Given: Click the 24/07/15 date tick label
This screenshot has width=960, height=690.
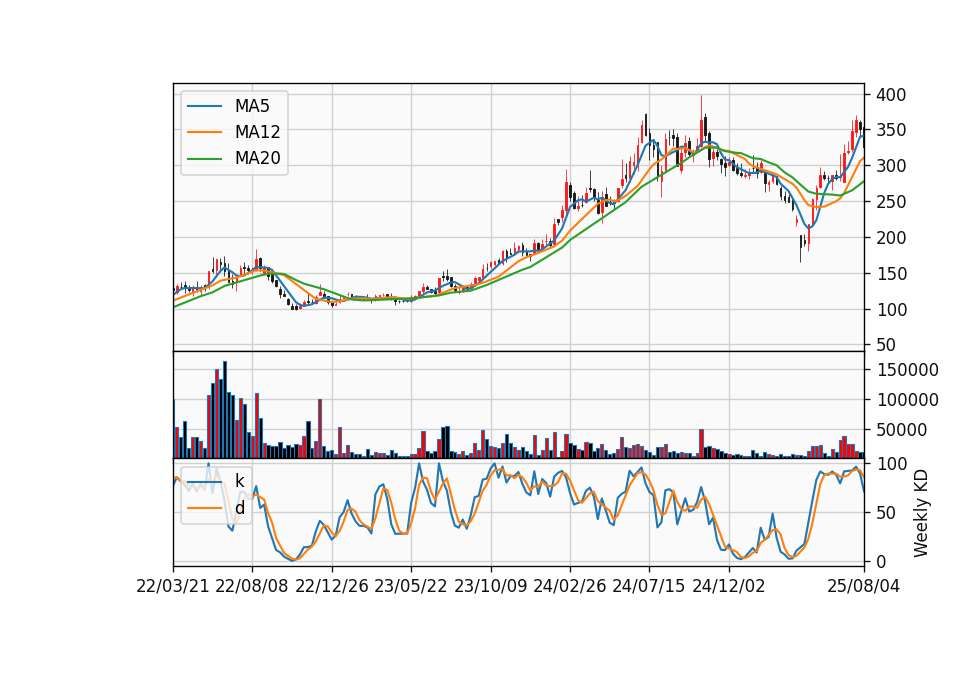Looking at the screenshot, I should click(x=649, y=586).
